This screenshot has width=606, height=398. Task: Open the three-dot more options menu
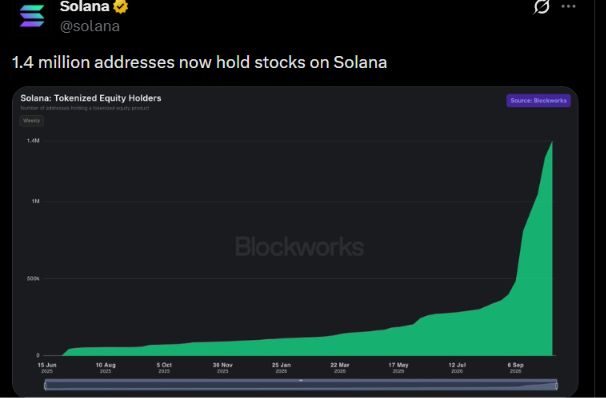568,6
